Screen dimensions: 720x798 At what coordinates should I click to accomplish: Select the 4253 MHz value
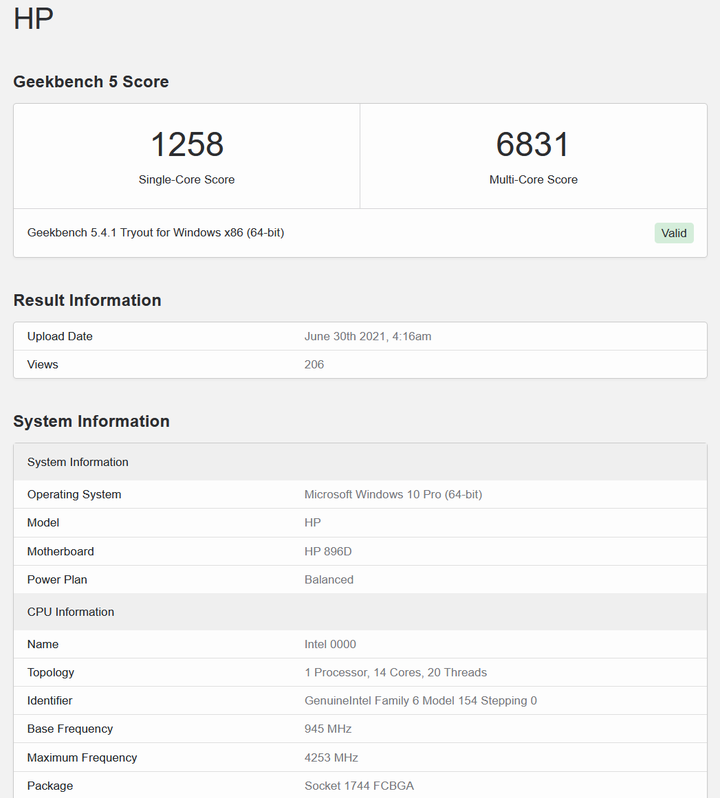point(331,758)
